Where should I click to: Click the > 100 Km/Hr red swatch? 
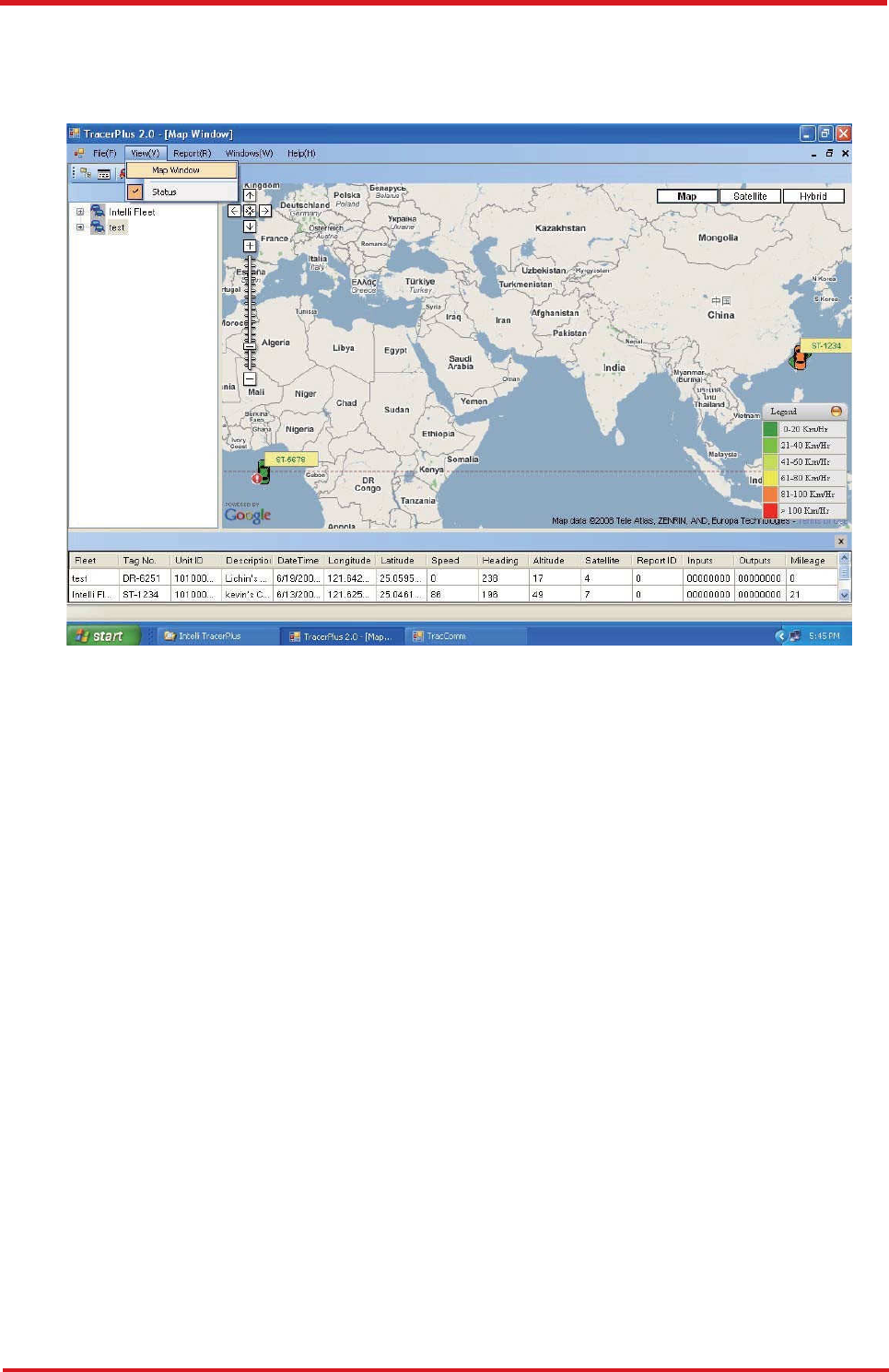(x=770, y=510)
